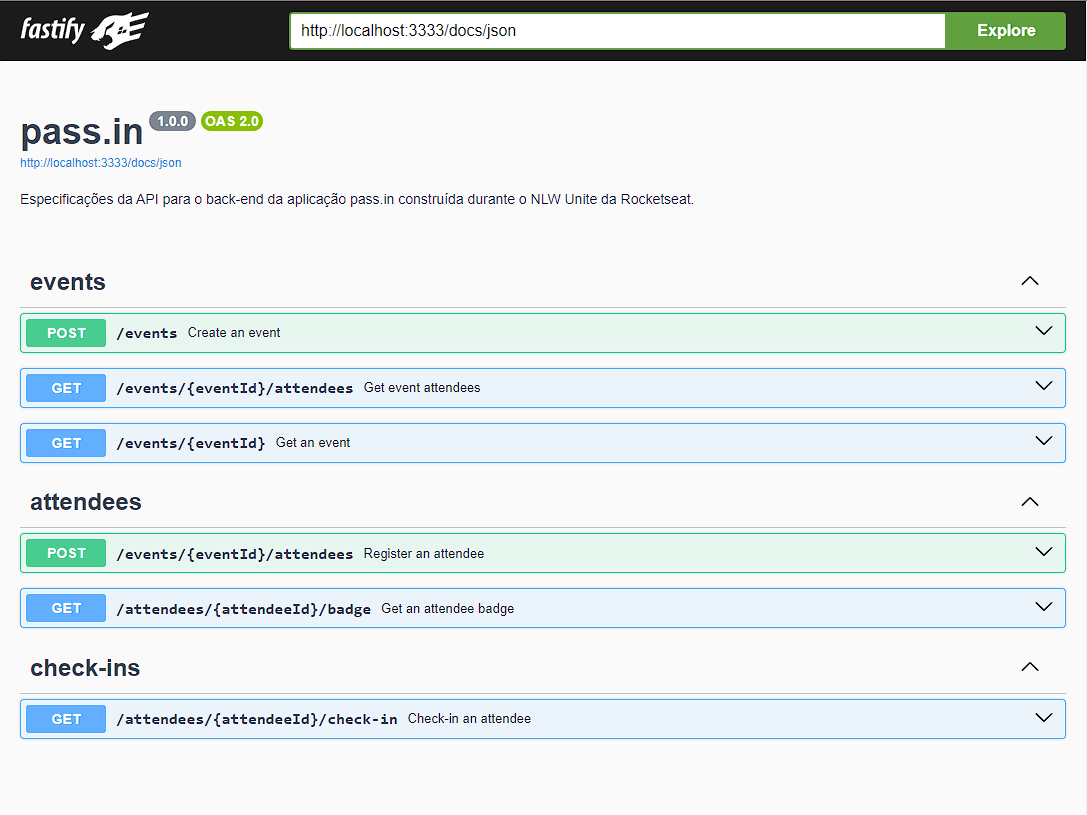The image size is (1087, 815).
Task: Click the fastify logo in header
Action: [x=85, y=30]
